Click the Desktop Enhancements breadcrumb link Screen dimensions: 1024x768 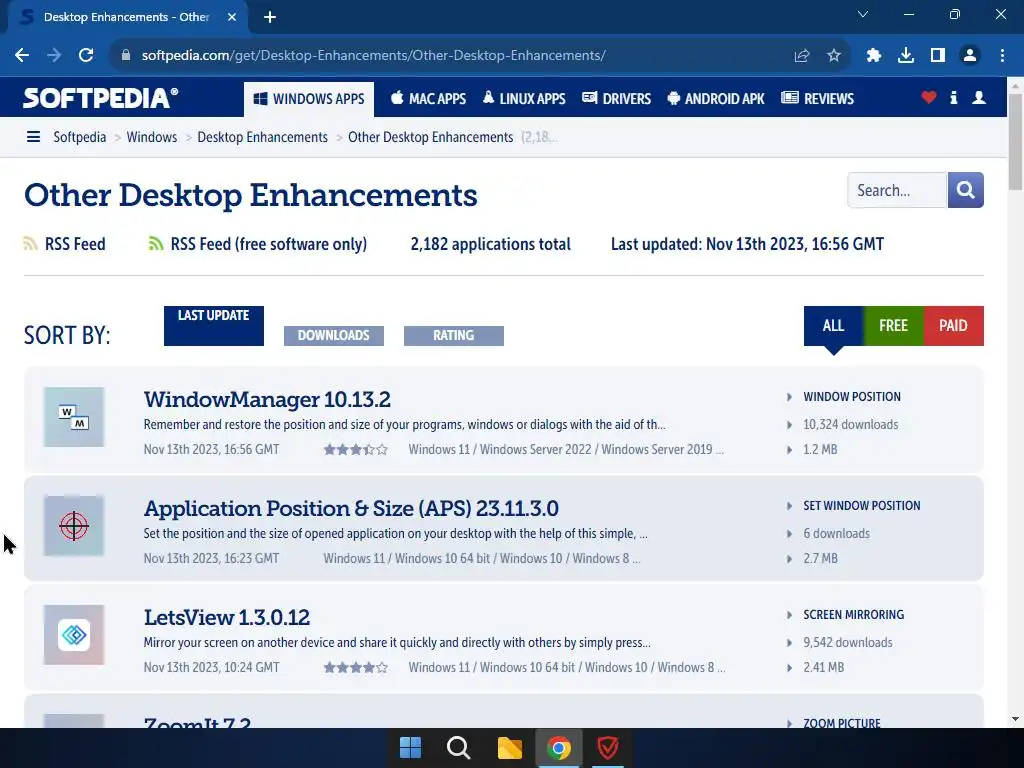(263, 137)
